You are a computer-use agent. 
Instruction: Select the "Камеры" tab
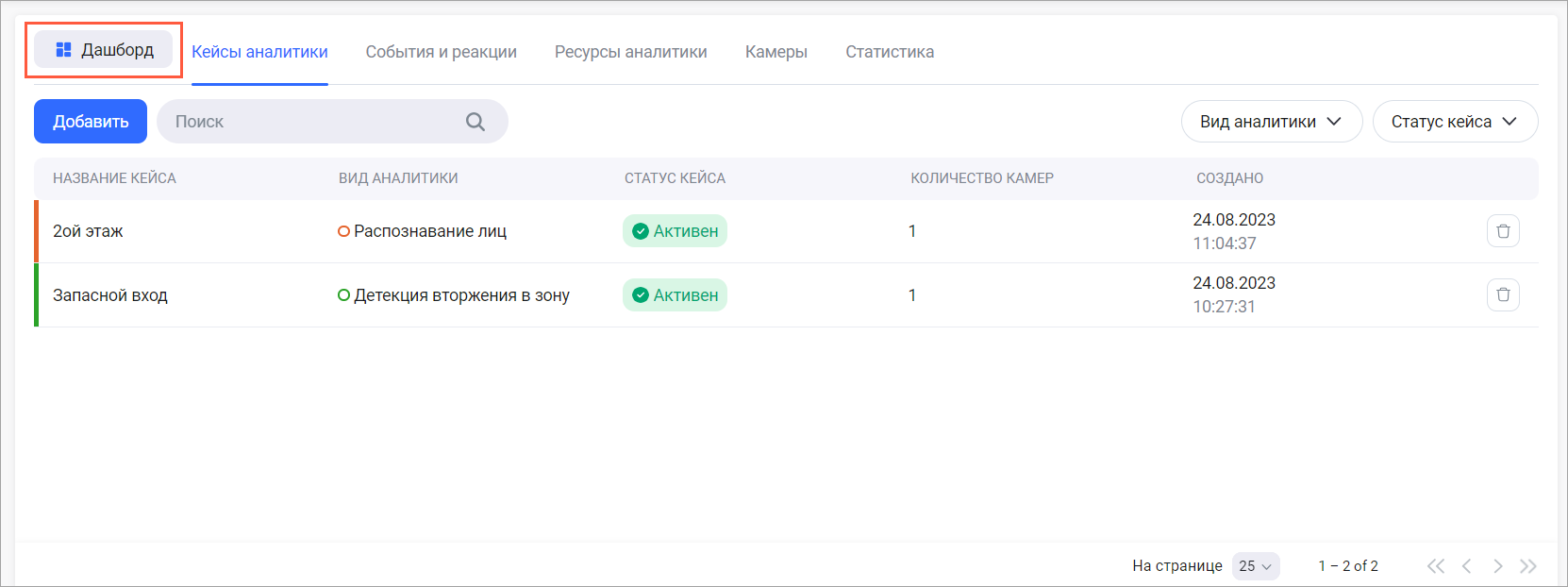[x=776, y=52]
